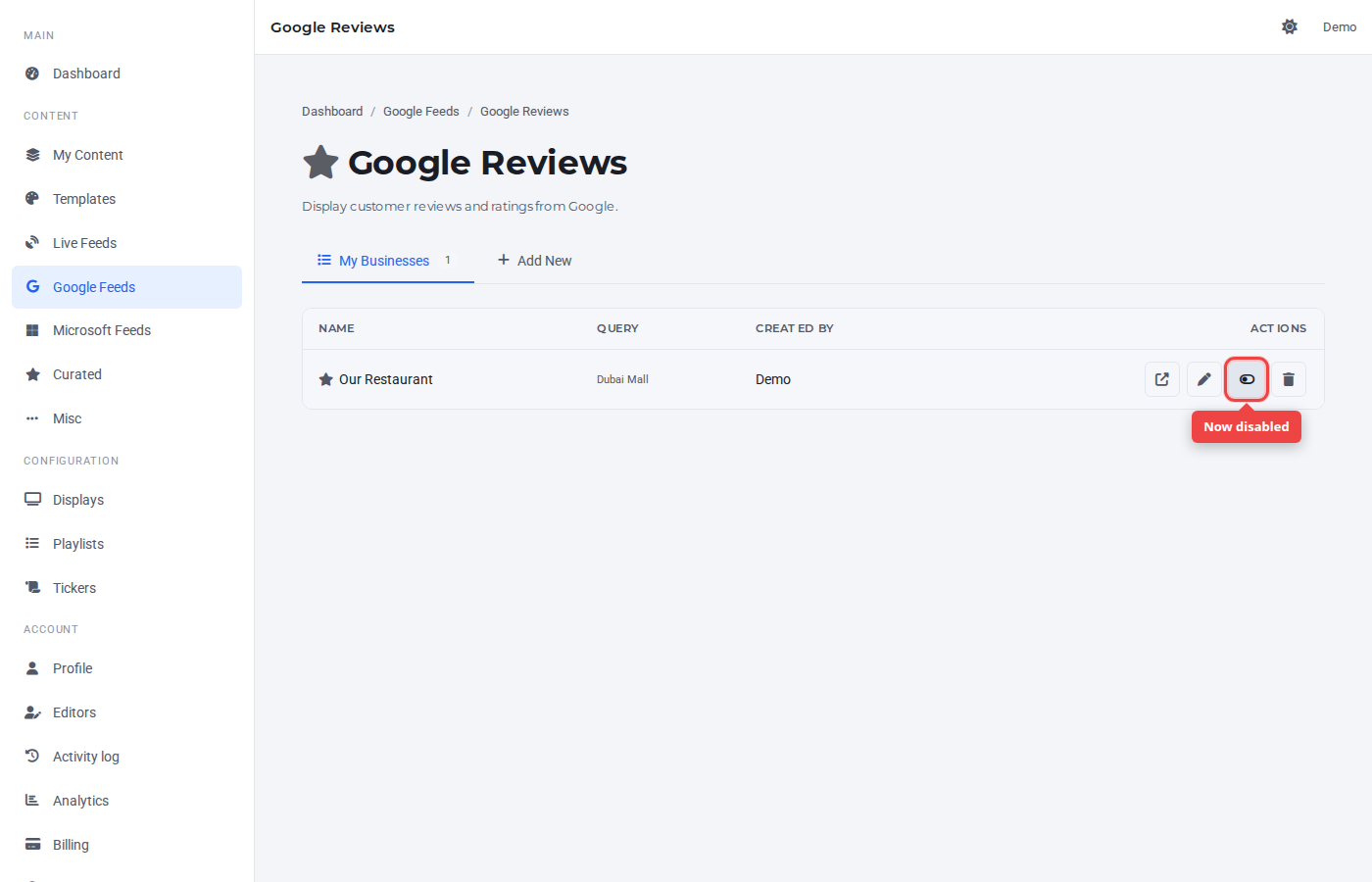This screenshot has height=882, width=1372.
Task: Click the Curated star icon
Action: (32, 374)
